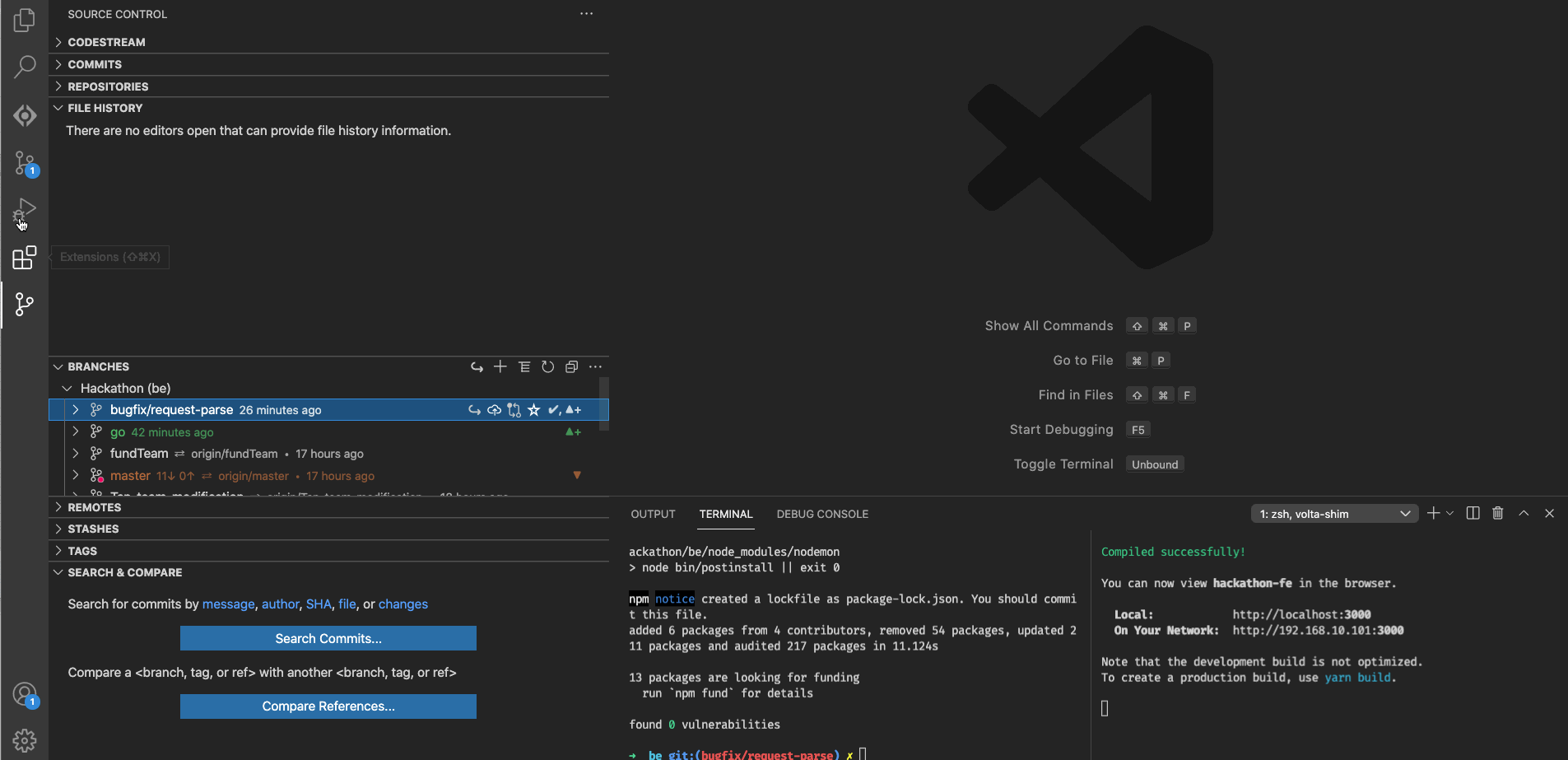The width and height of the screenshot is (1568, 760).
Task: Refresh the Branches view
Action: point(547,366)
